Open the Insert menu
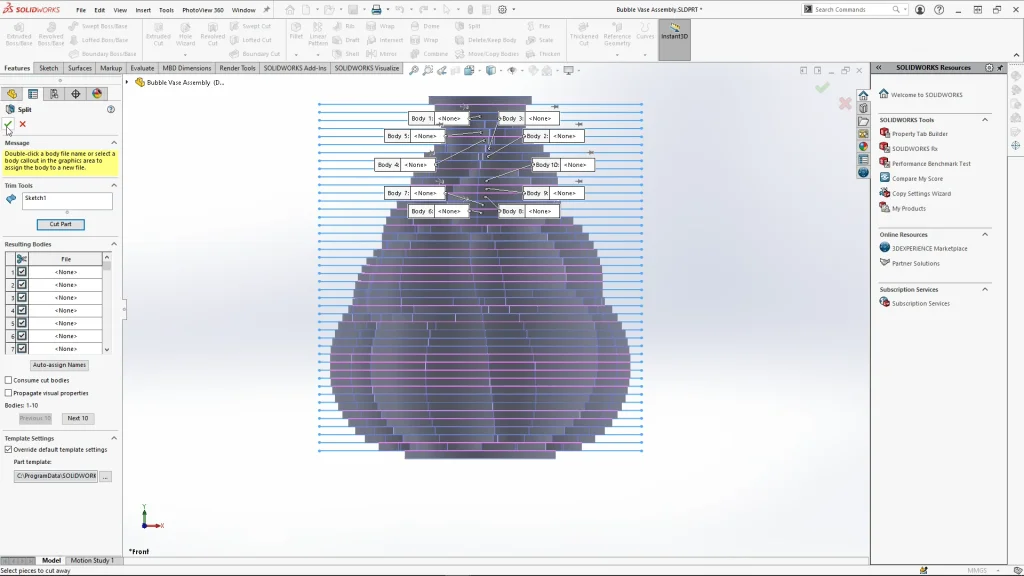This screenshot has height=576, width=1024. [x=142, y=10]
